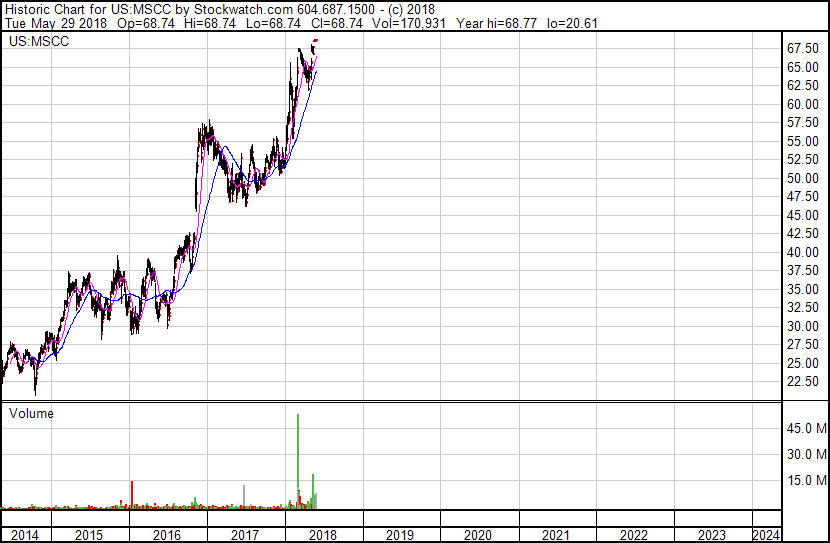Click the 50.00 price axis label

[803, 178]
